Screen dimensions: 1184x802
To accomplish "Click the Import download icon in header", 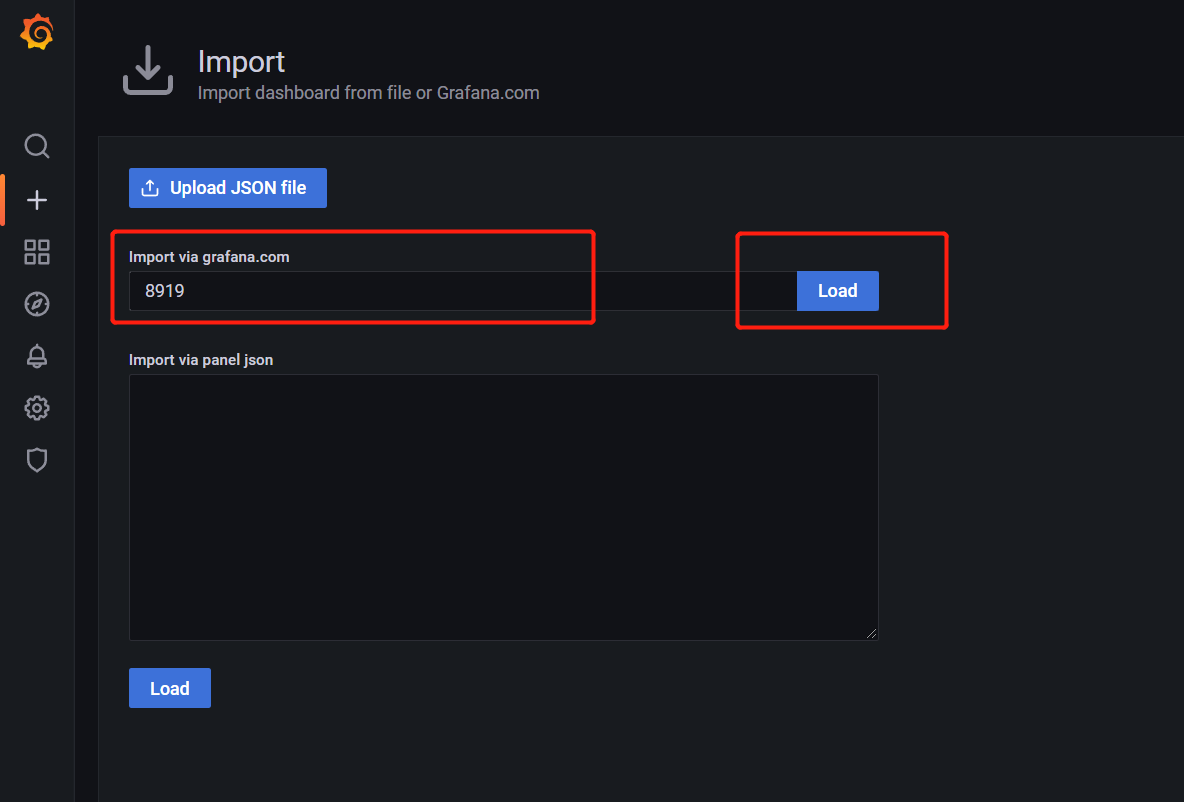I will coord(148,70).
